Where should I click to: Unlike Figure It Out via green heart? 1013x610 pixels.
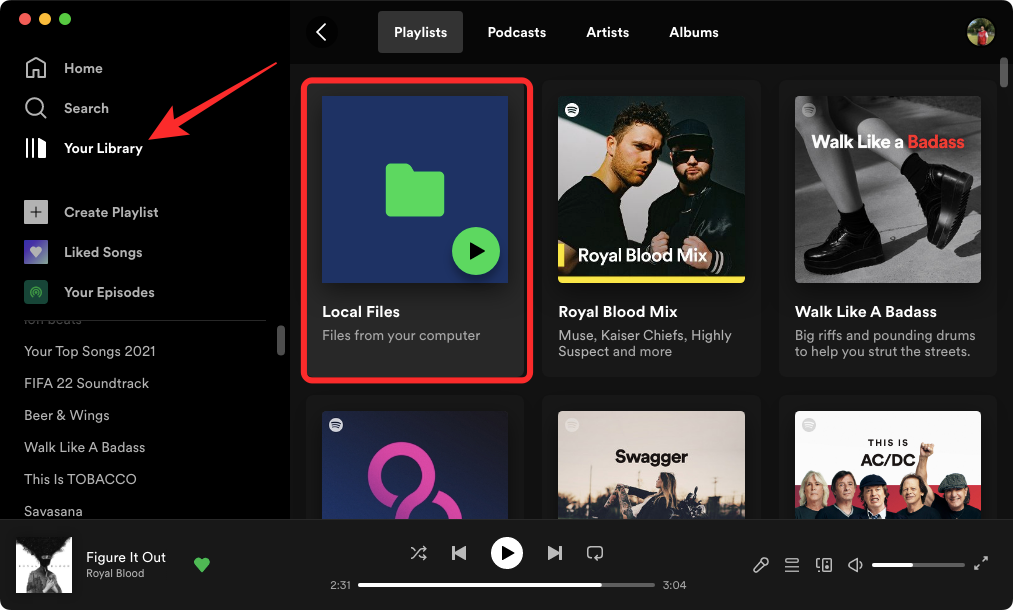(x=201, y=565)
